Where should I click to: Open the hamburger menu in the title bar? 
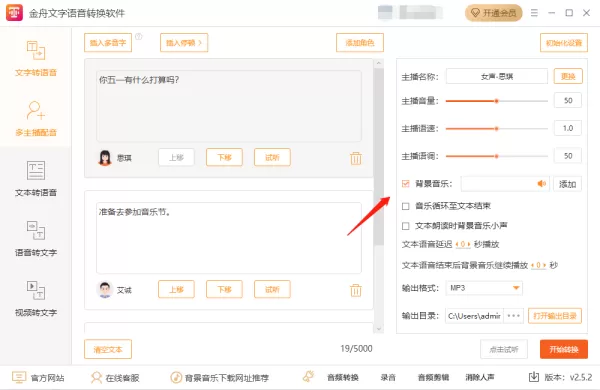coord(534,13)
